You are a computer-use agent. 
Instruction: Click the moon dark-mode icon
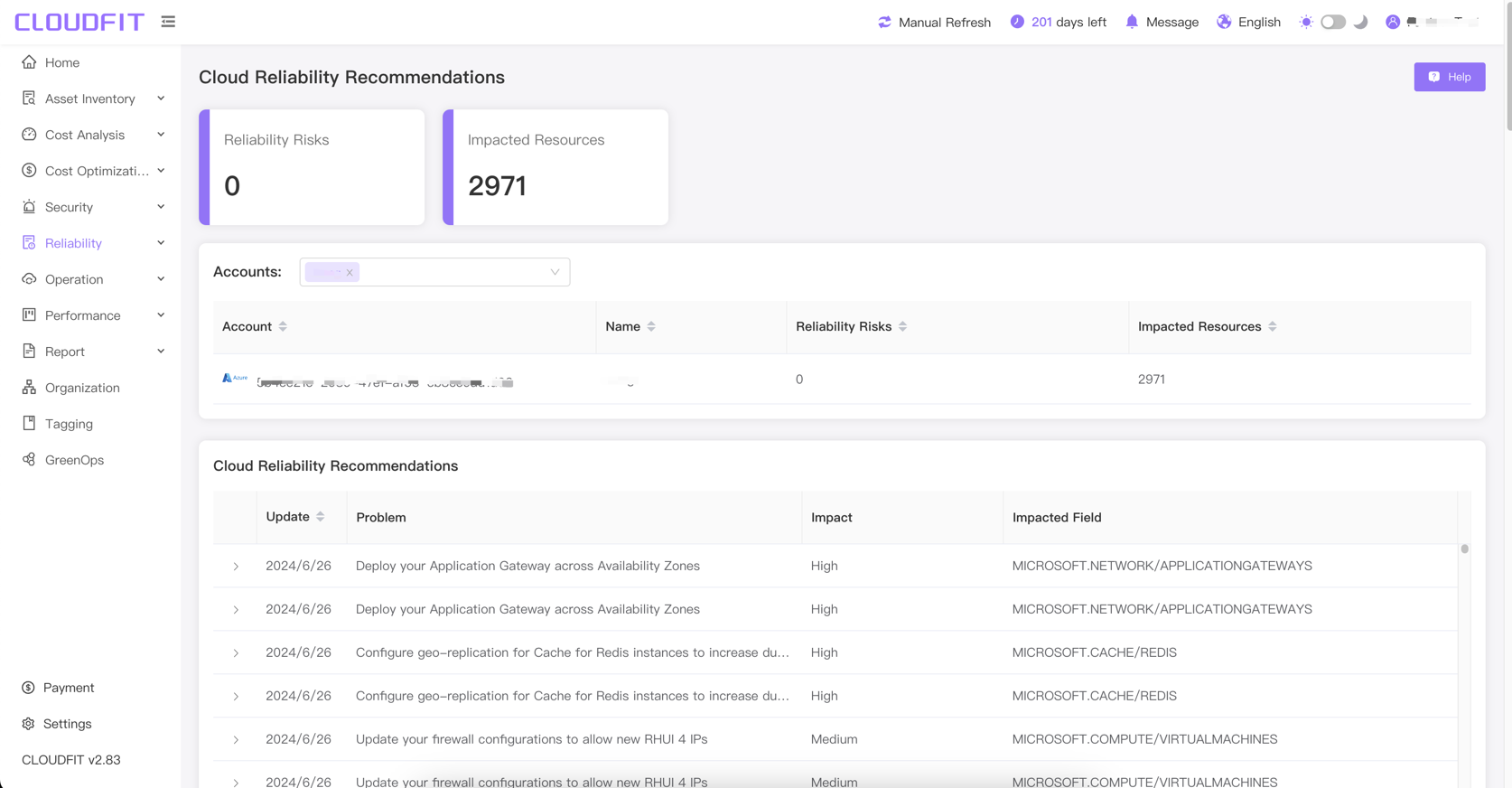pos(1360,22)
